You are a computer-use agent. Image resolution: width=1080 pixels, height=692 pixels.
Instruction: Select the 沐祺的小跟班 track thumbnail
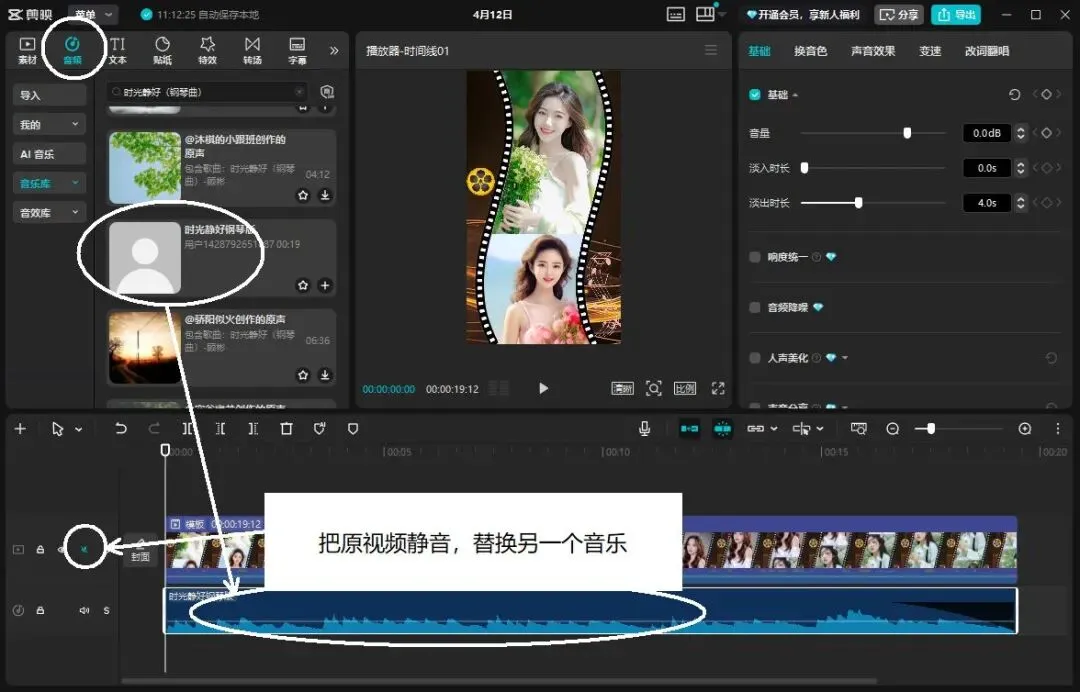(x=145, y=167)
